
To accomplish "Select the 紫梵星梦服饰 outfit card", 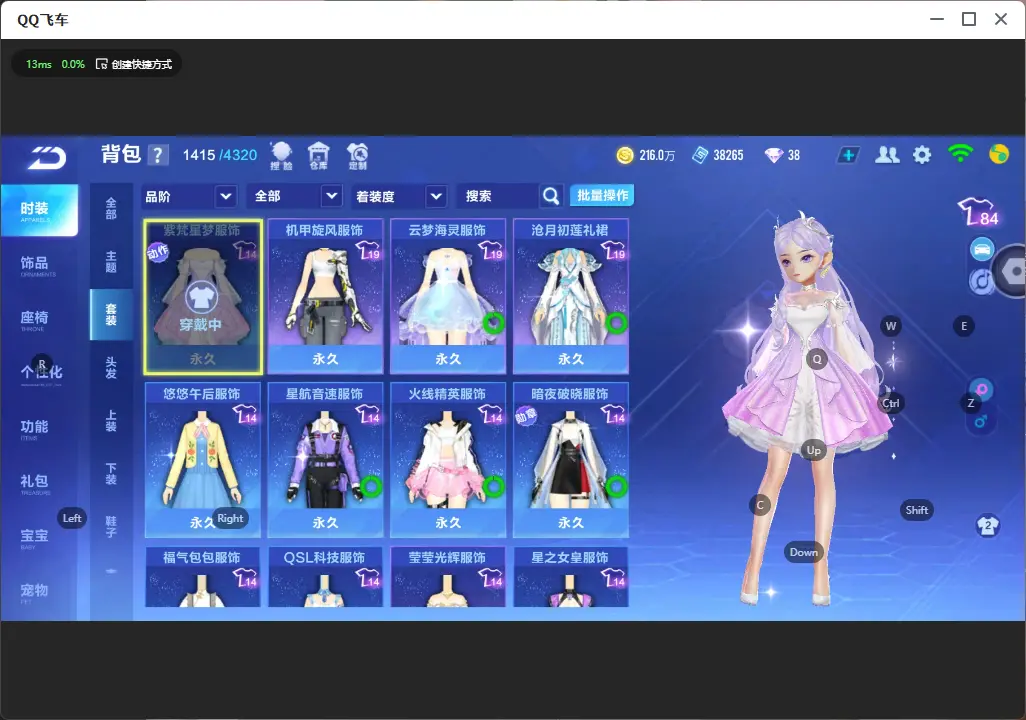I will coord(203,297).
